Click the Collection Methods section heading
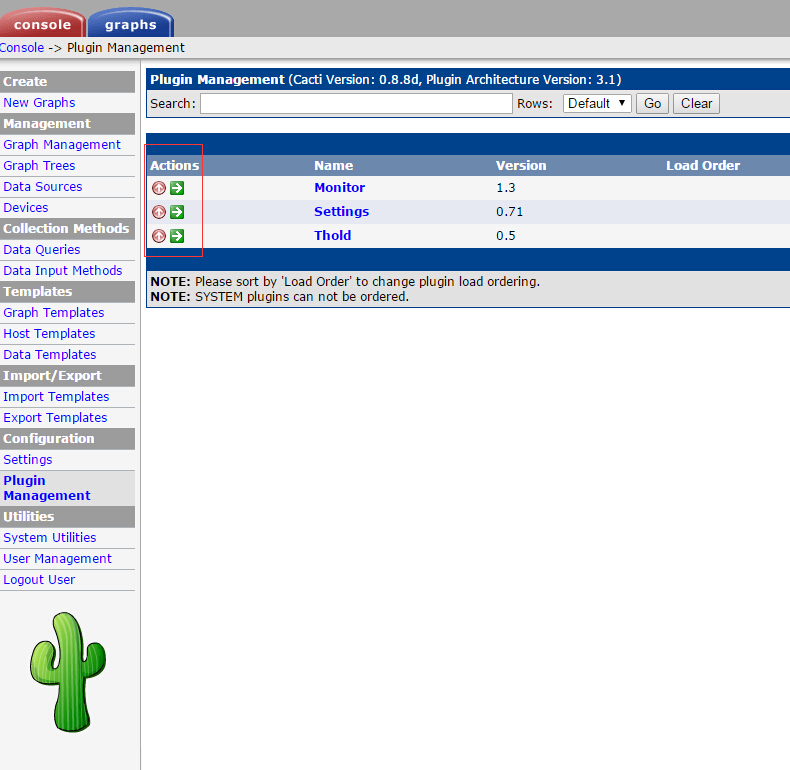This screenshot has width=790, height=770. pos(68,229)
